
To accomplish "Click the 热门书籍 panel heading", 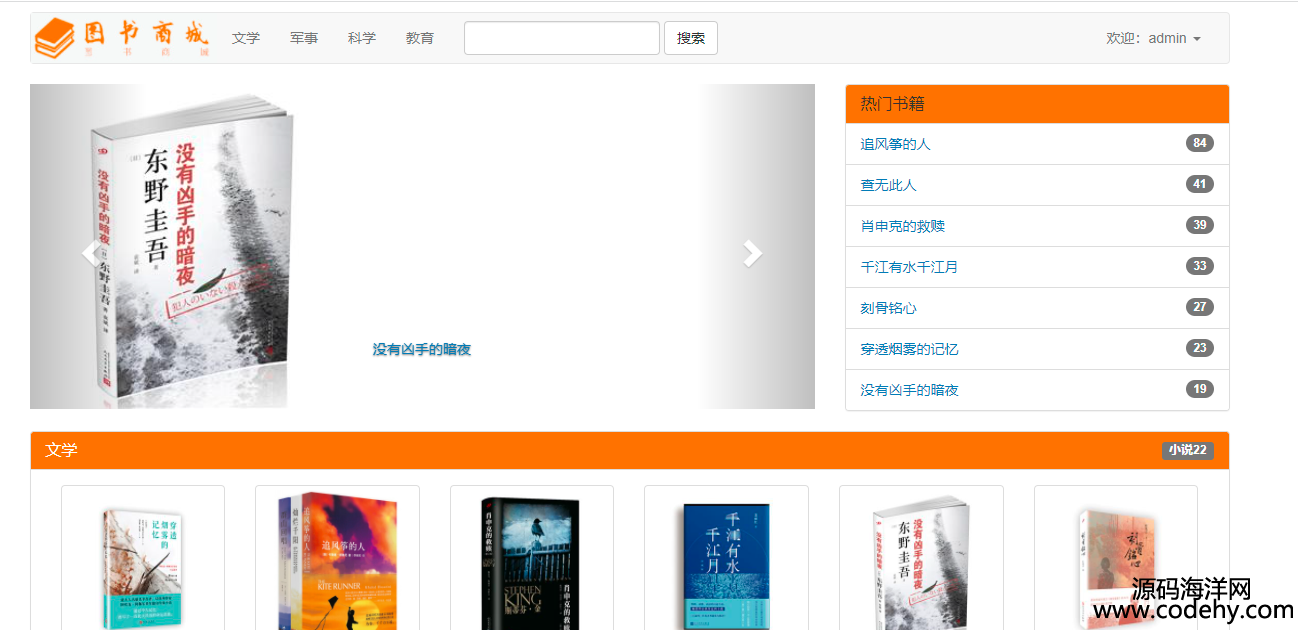I will pos(892,104).
